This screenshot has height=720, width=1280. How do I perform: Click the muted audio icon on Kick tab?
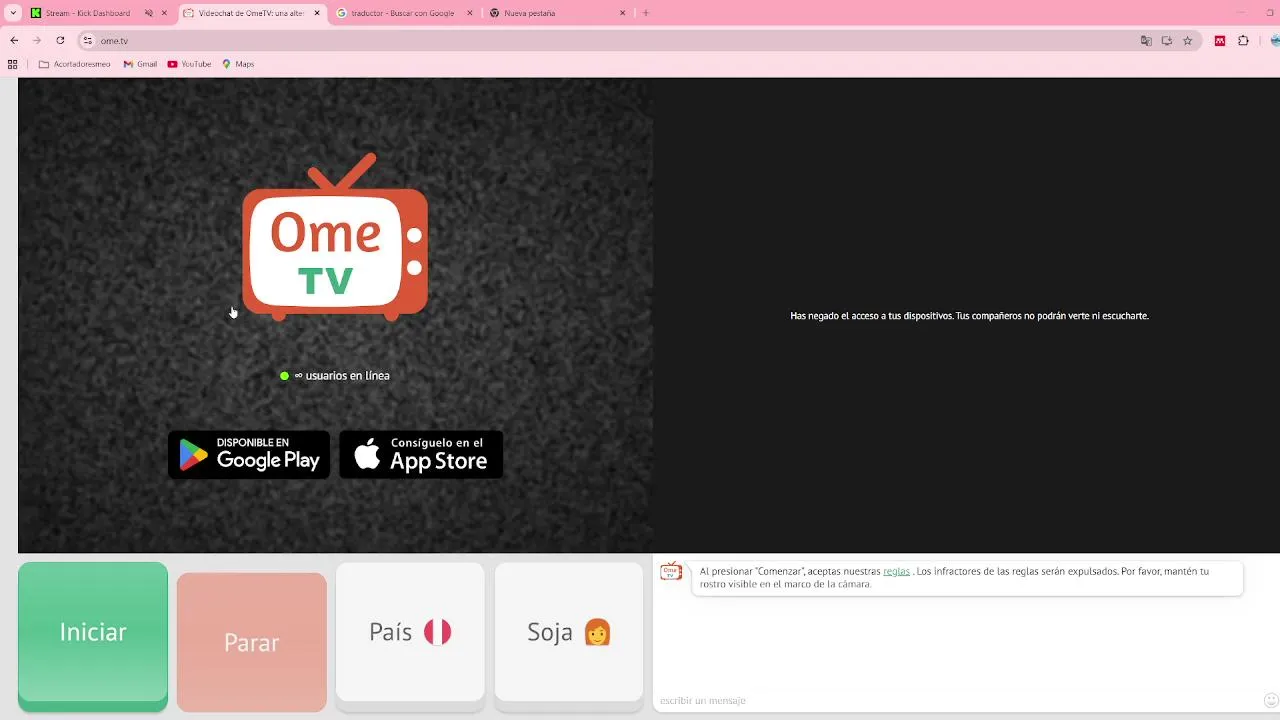pyautogui.click(x=149, y=13)
